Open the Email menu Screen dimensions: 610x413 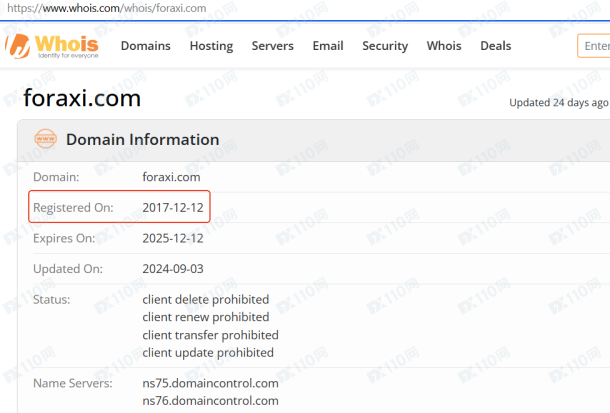328,46
